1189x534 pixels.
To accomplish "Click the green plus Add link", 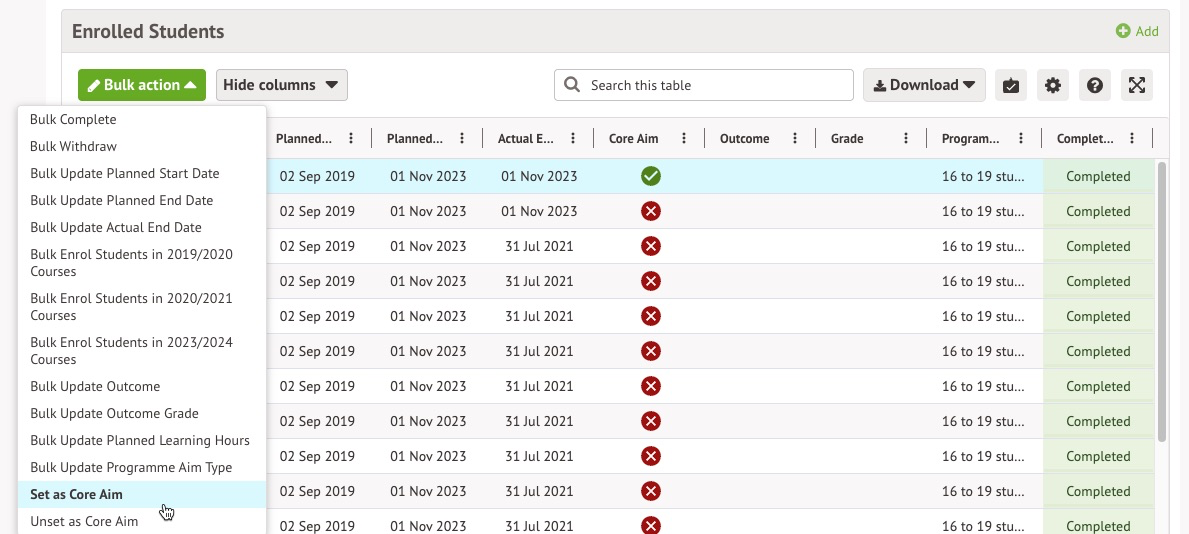I will tap(1137, 31).
